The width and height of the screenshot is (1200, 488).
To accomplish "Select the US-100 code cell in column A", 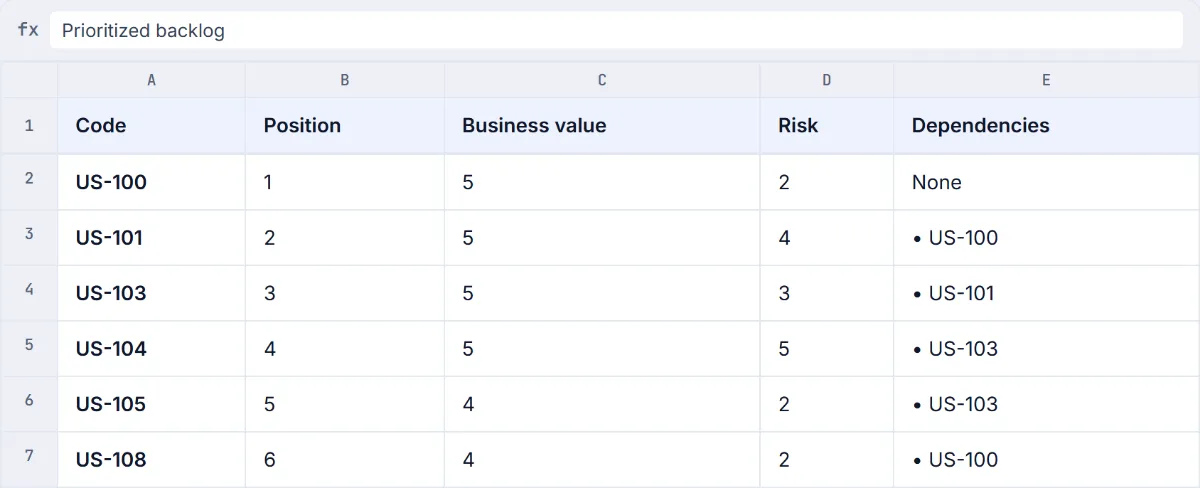I will pyautogui.click(x=151, y=182).
